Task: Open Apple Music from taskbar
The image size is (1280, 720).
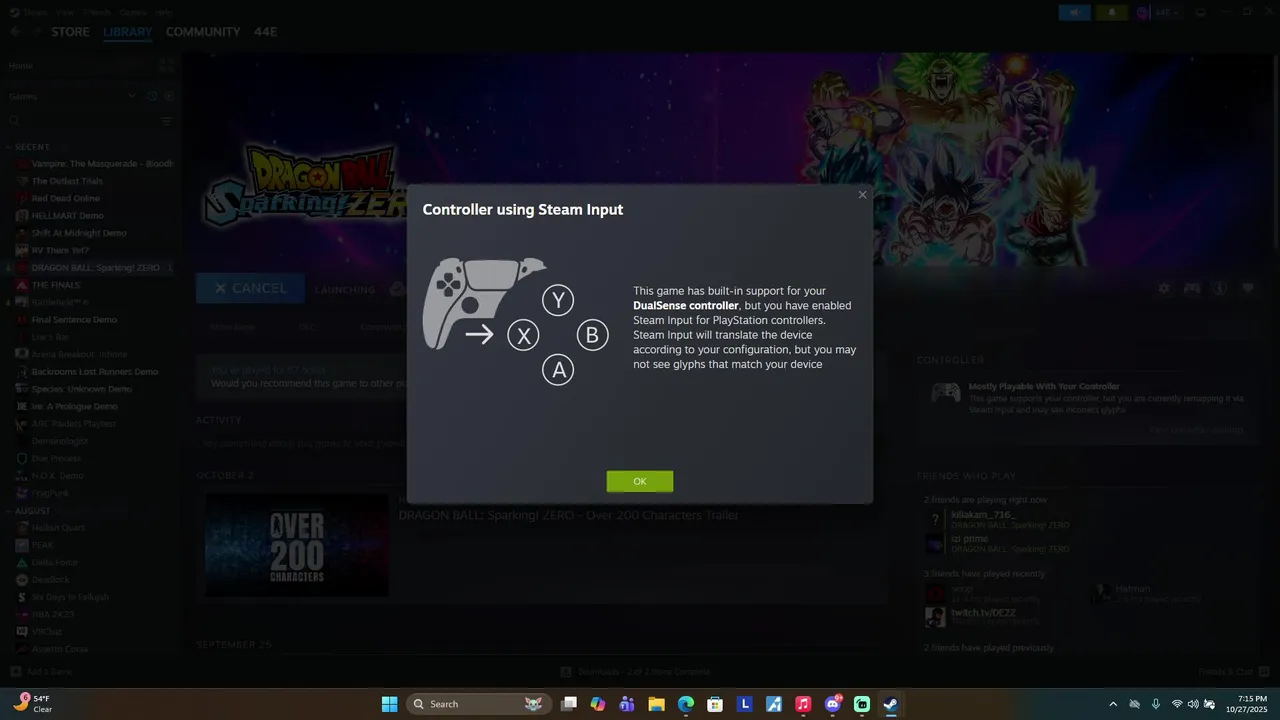Action: 803,704
